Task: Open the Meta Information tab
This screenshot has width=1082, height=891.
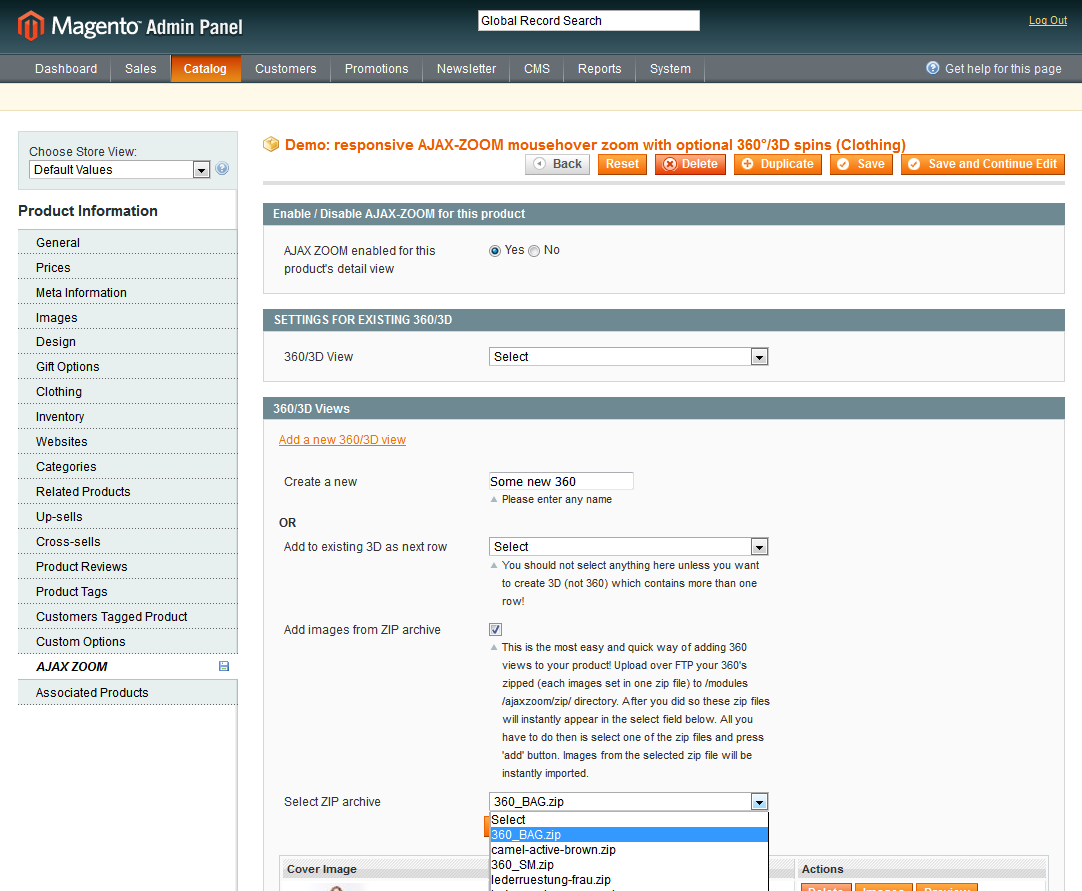Action: 128,293
